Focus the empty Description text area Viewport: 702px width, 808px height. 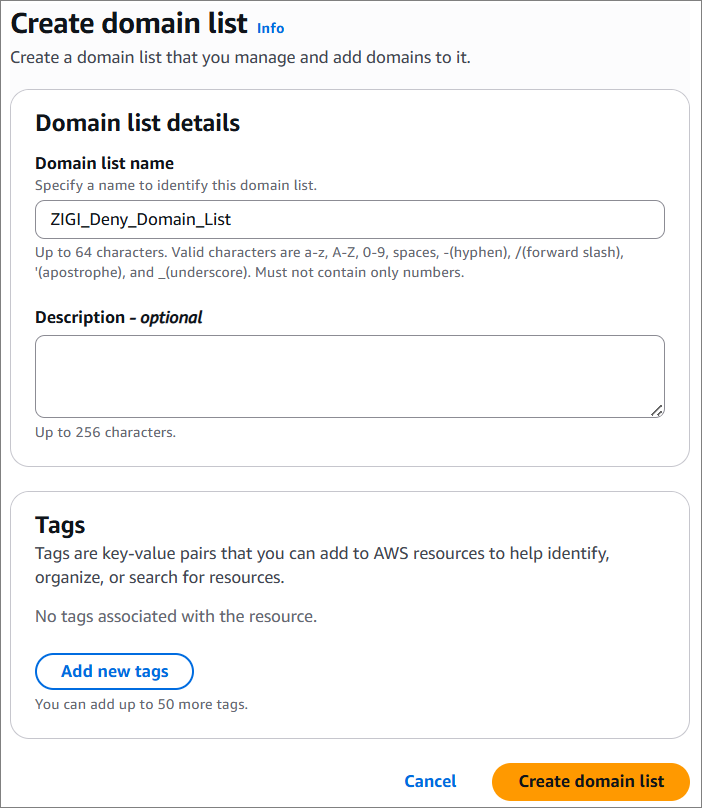[349, 376]
